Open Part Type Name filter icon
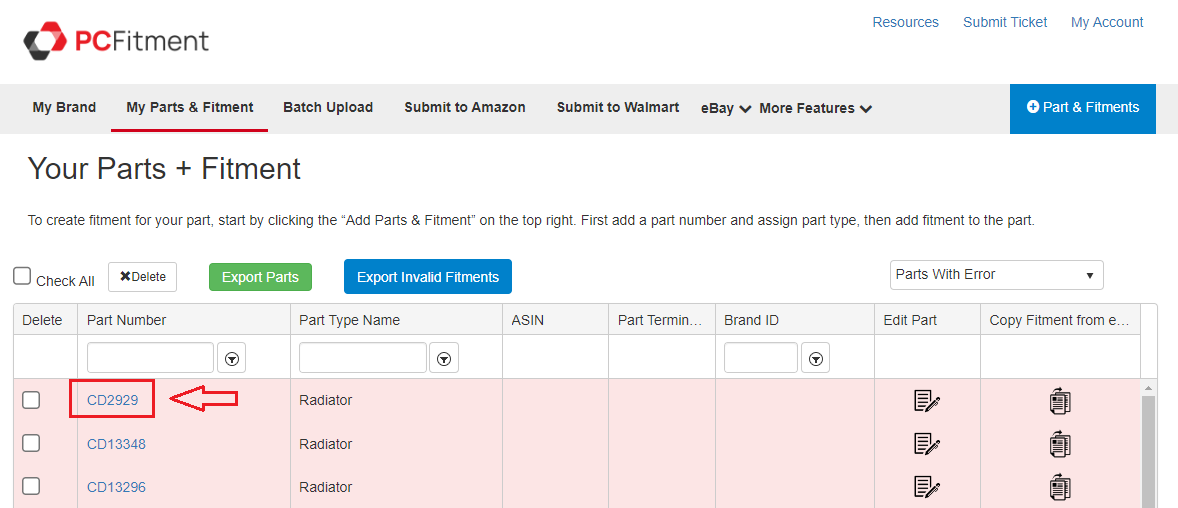Image resolution: width=1178 pixels, height=508 pixels. coord(444,358)
